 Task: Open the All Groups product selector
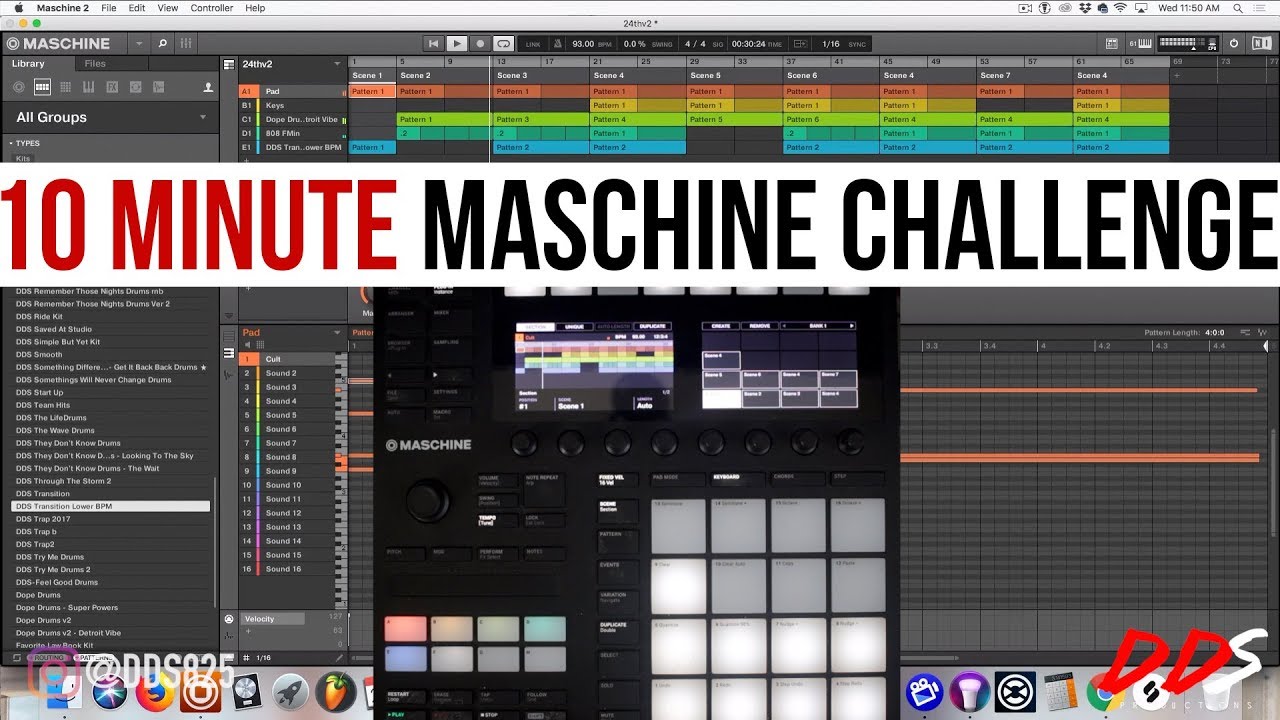[x=110, y=117]
